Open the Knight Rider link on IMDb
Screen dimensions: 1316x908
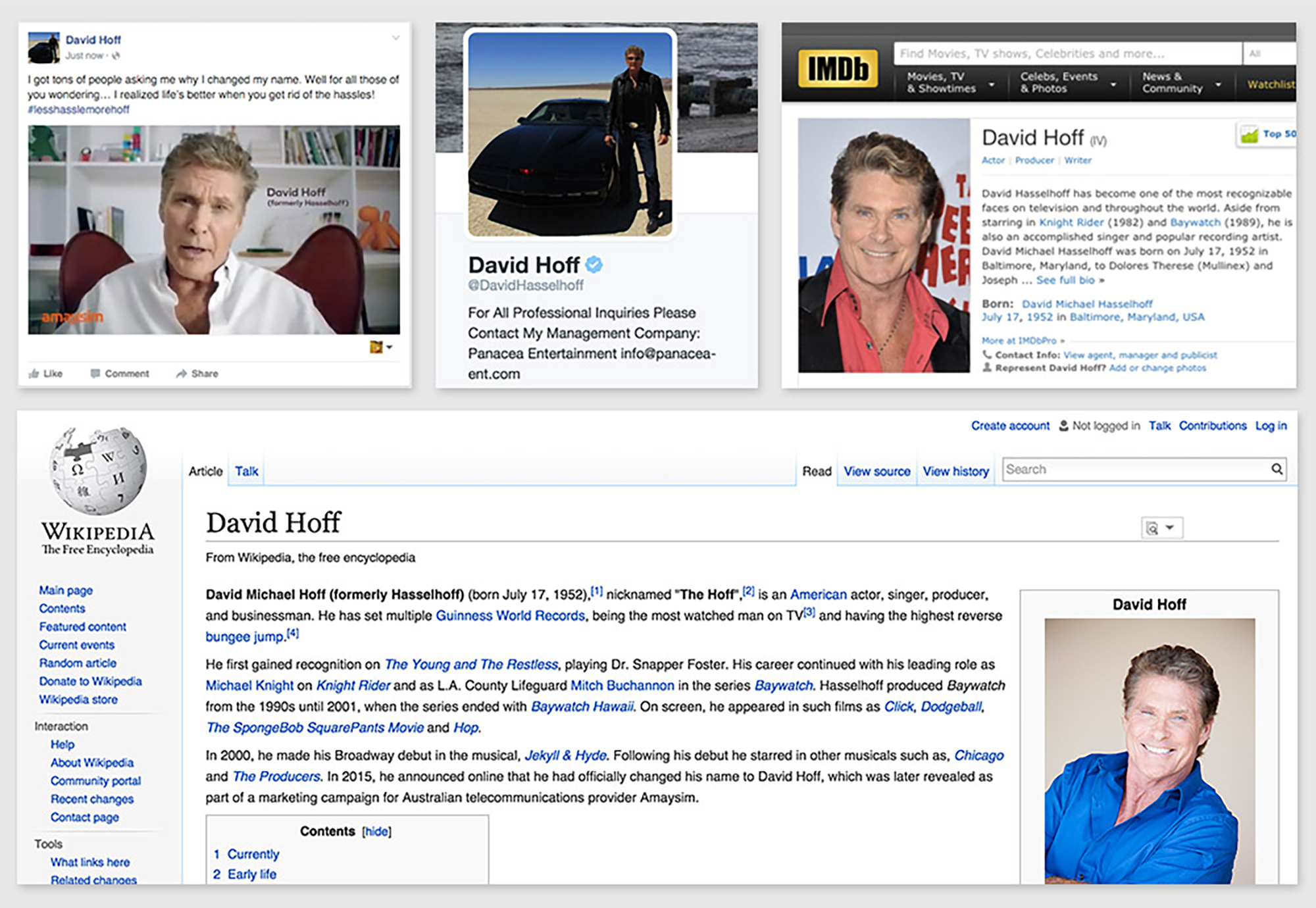[1071, 222]
